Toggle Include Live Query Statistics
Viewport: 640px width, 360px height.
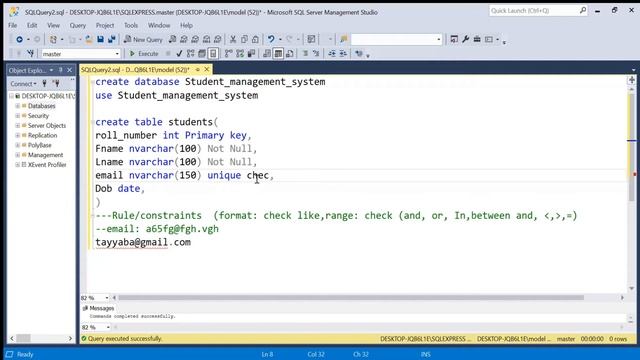[x=240, y=53]
